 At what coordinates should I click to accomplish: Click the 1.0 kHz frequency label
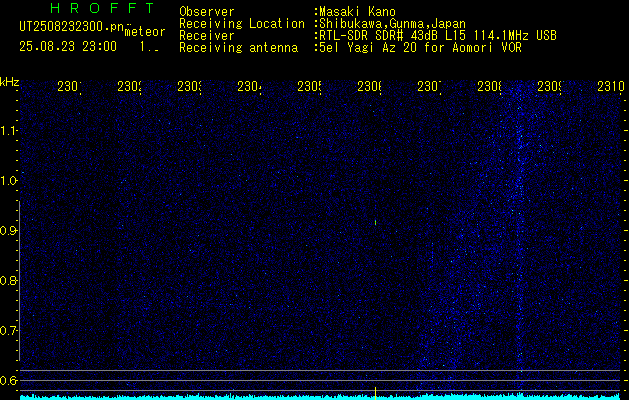click(x=9, y=181)
